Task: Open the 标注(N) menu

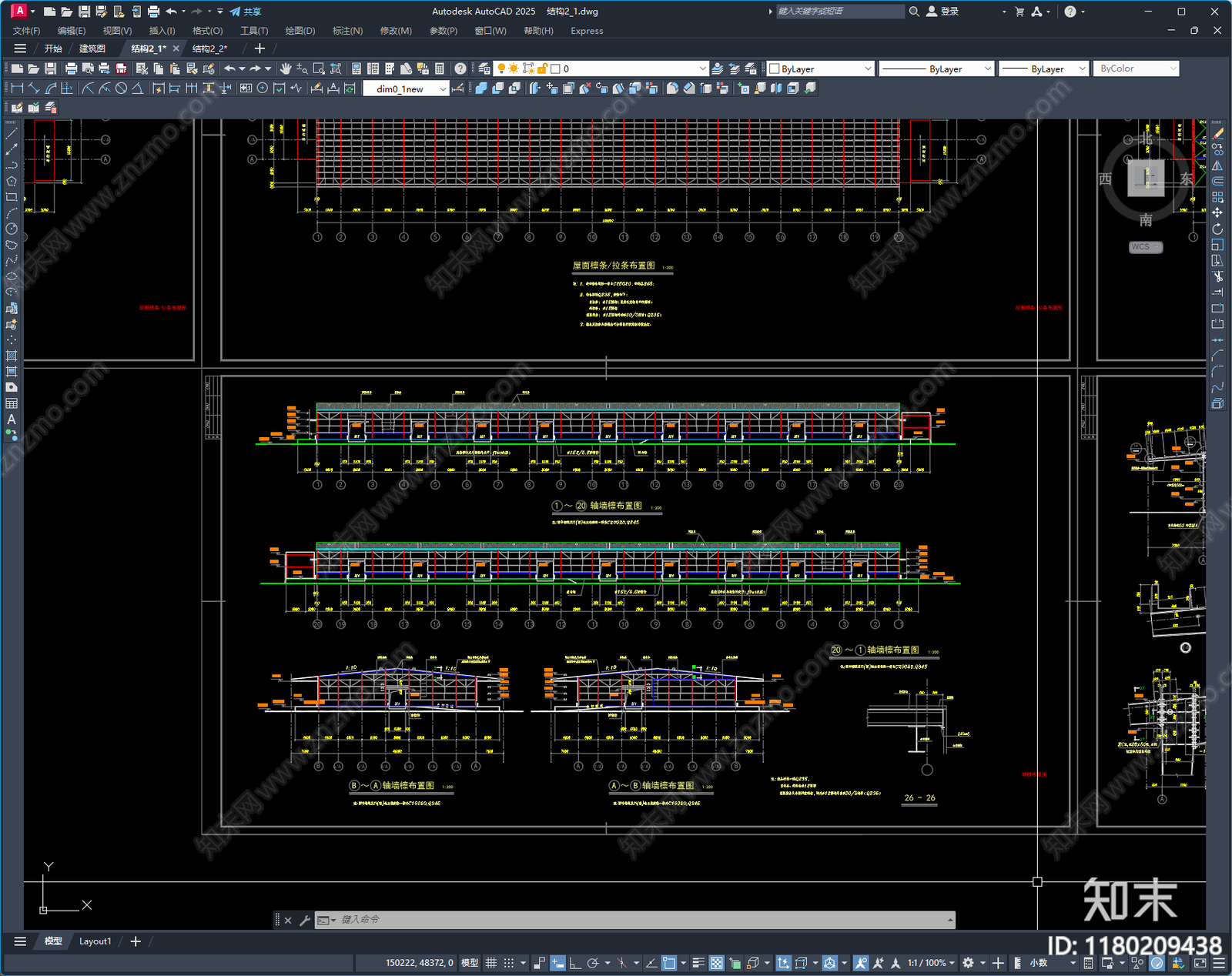Action: (347, 31)
